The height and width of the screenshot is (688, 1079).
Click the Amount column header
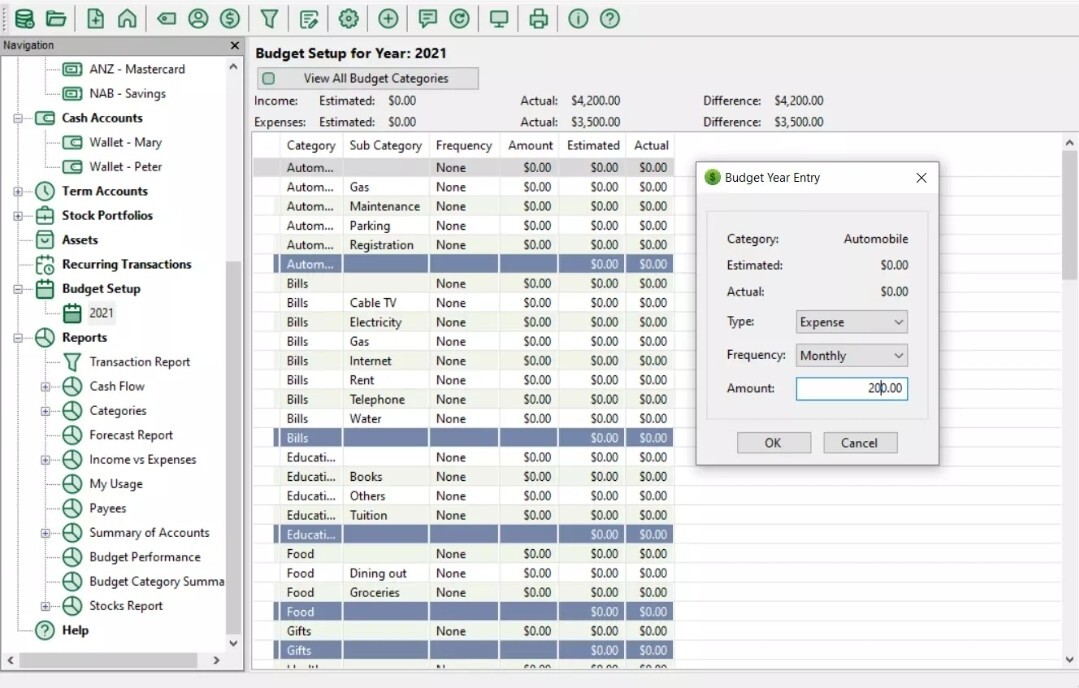530,146
